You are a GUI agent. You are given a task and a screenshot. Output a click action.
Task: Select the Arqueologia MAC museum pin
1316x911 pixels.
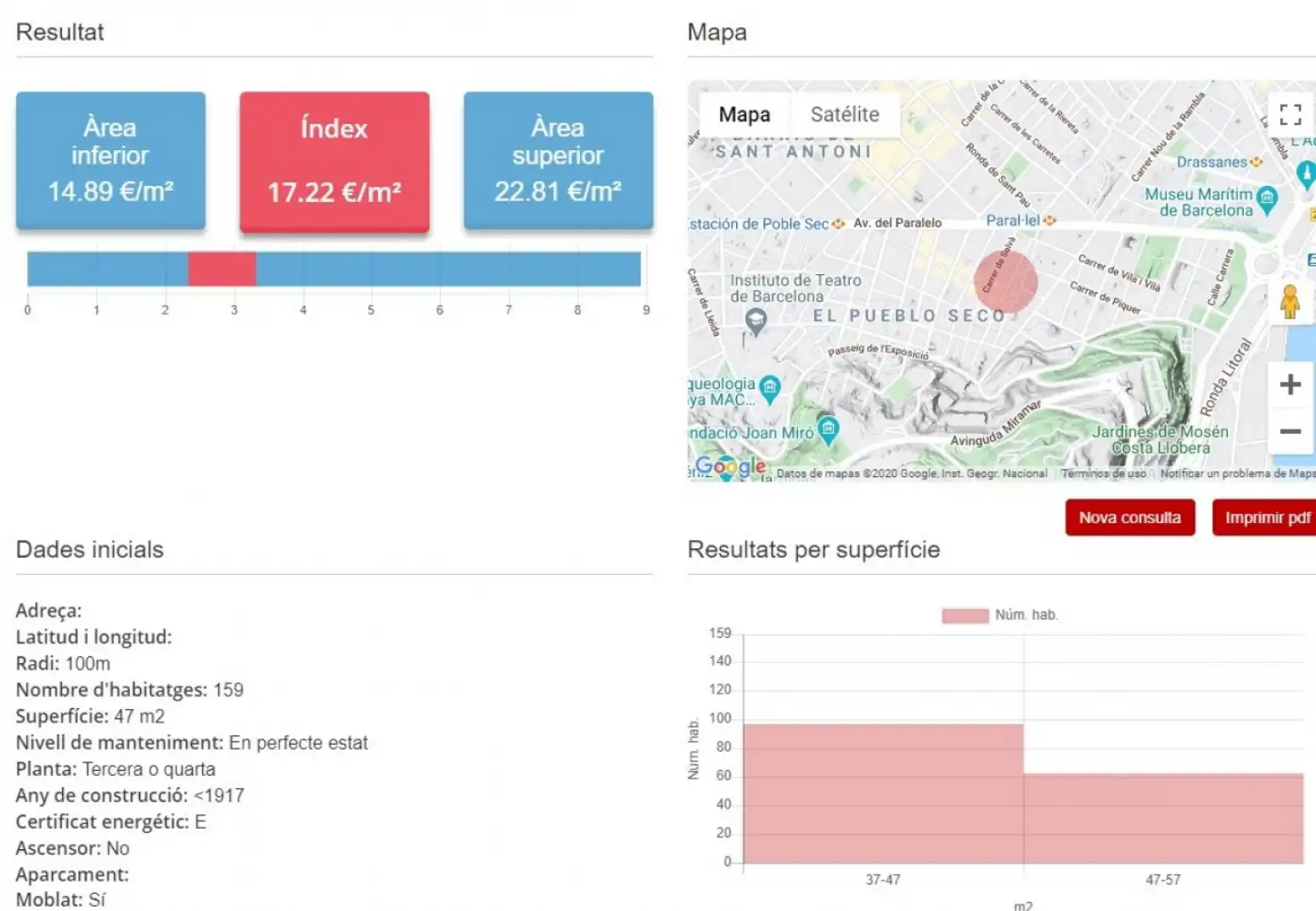click(x=769, y=388)
